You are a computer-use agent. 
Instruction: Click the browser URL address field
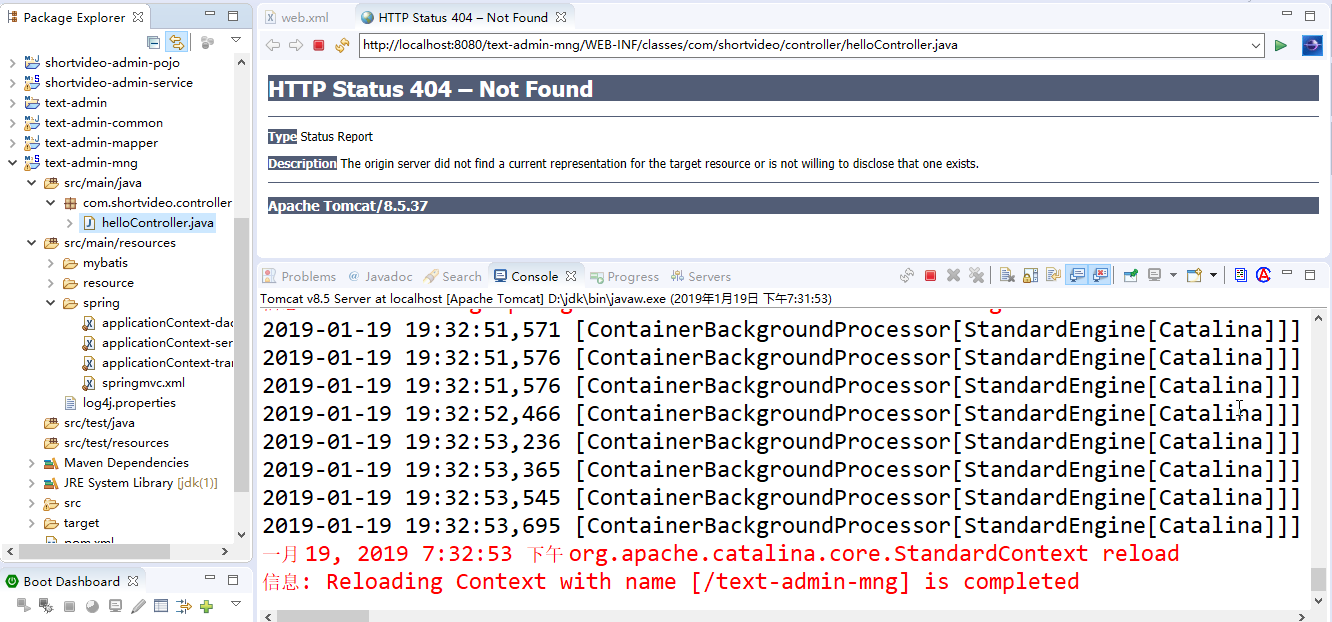[800, 45]
